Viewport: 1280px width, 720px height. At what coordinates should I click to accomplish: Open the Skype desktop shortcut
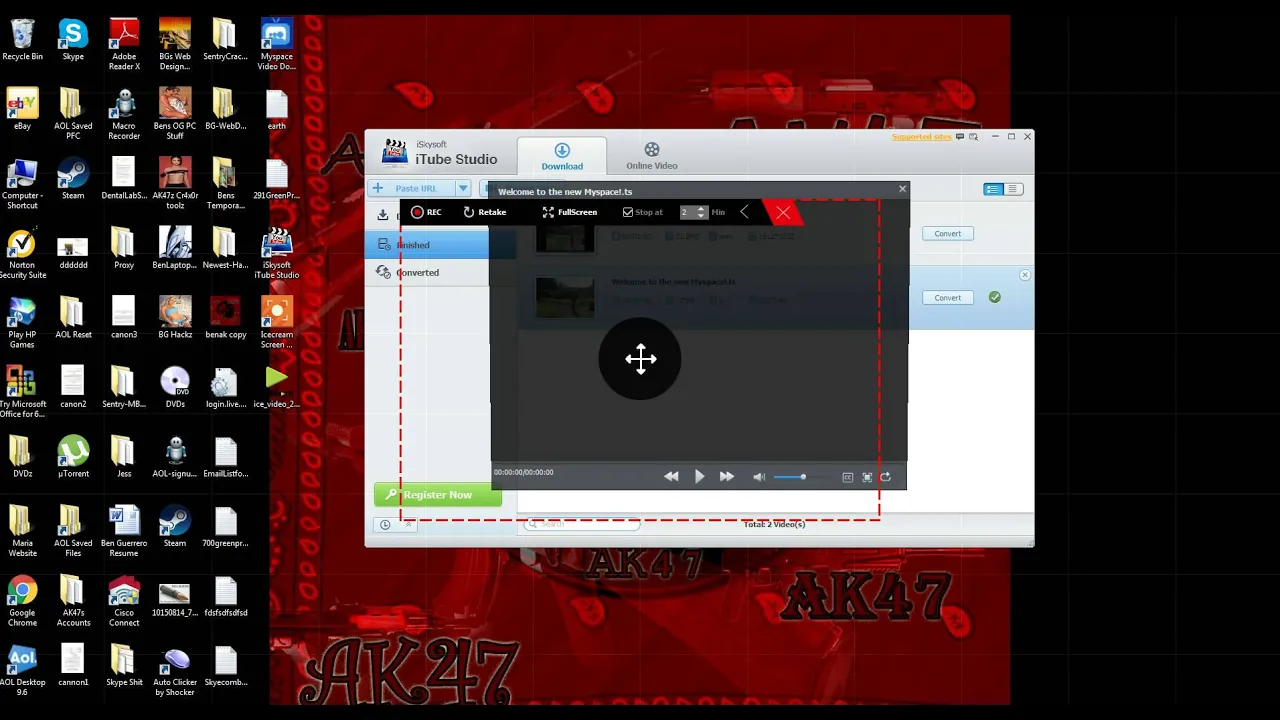pyautogui.click(x=73, y=41)
